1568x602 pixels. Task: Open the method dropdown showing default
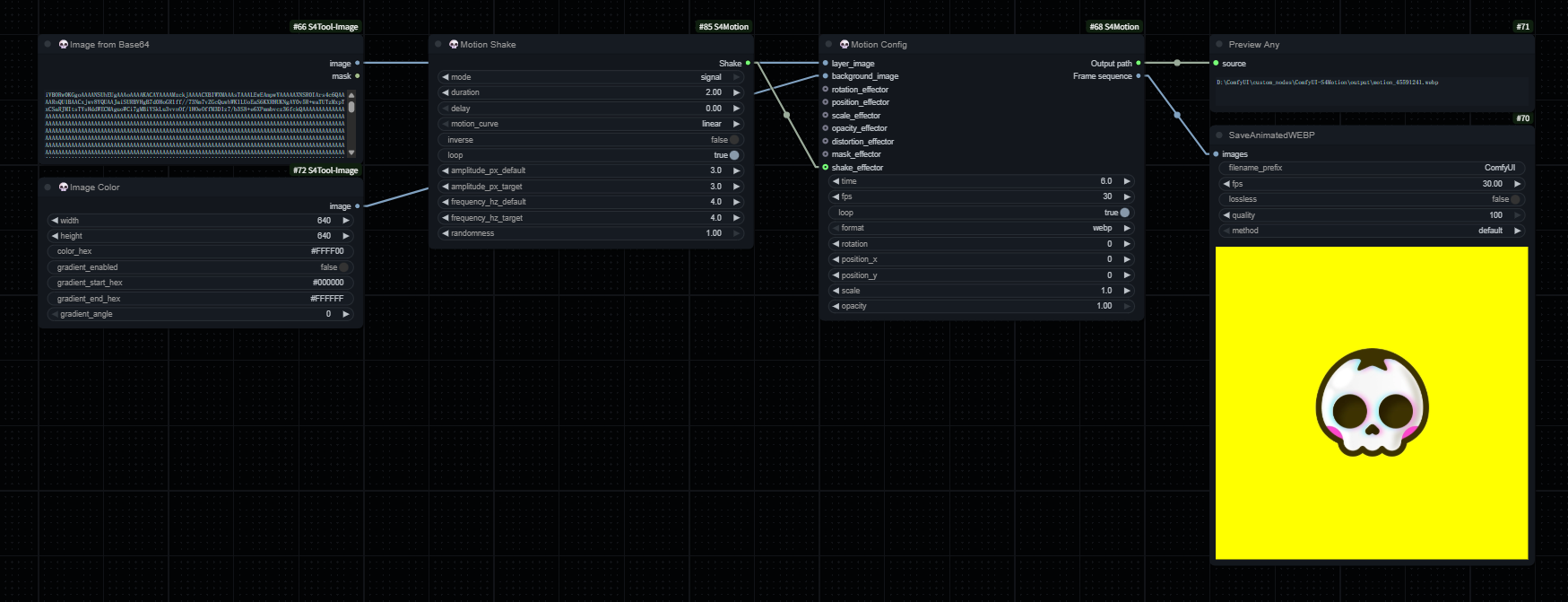[x=1372, y=231]
